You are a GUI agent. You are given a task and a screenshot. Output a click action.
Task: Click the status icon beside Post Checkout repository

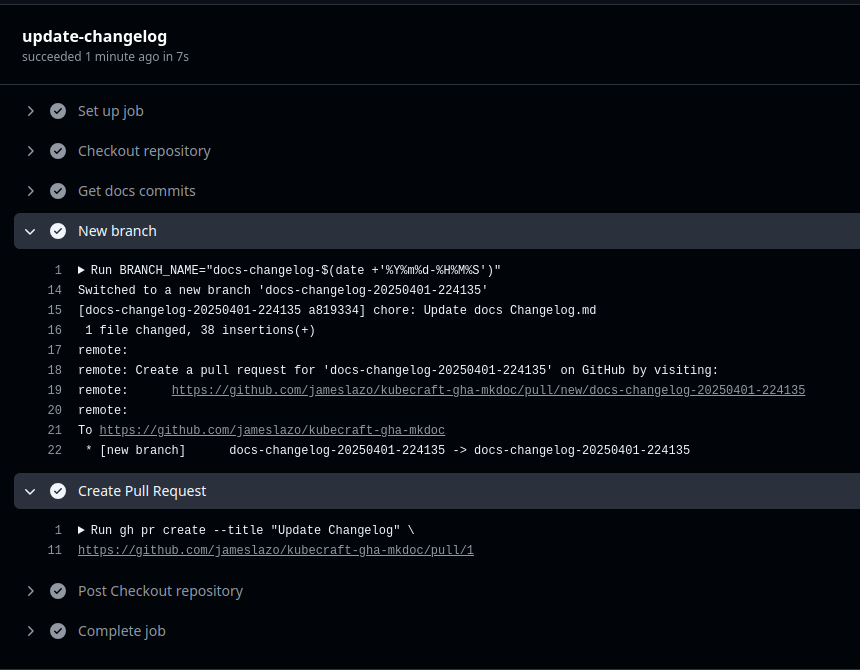58,591
